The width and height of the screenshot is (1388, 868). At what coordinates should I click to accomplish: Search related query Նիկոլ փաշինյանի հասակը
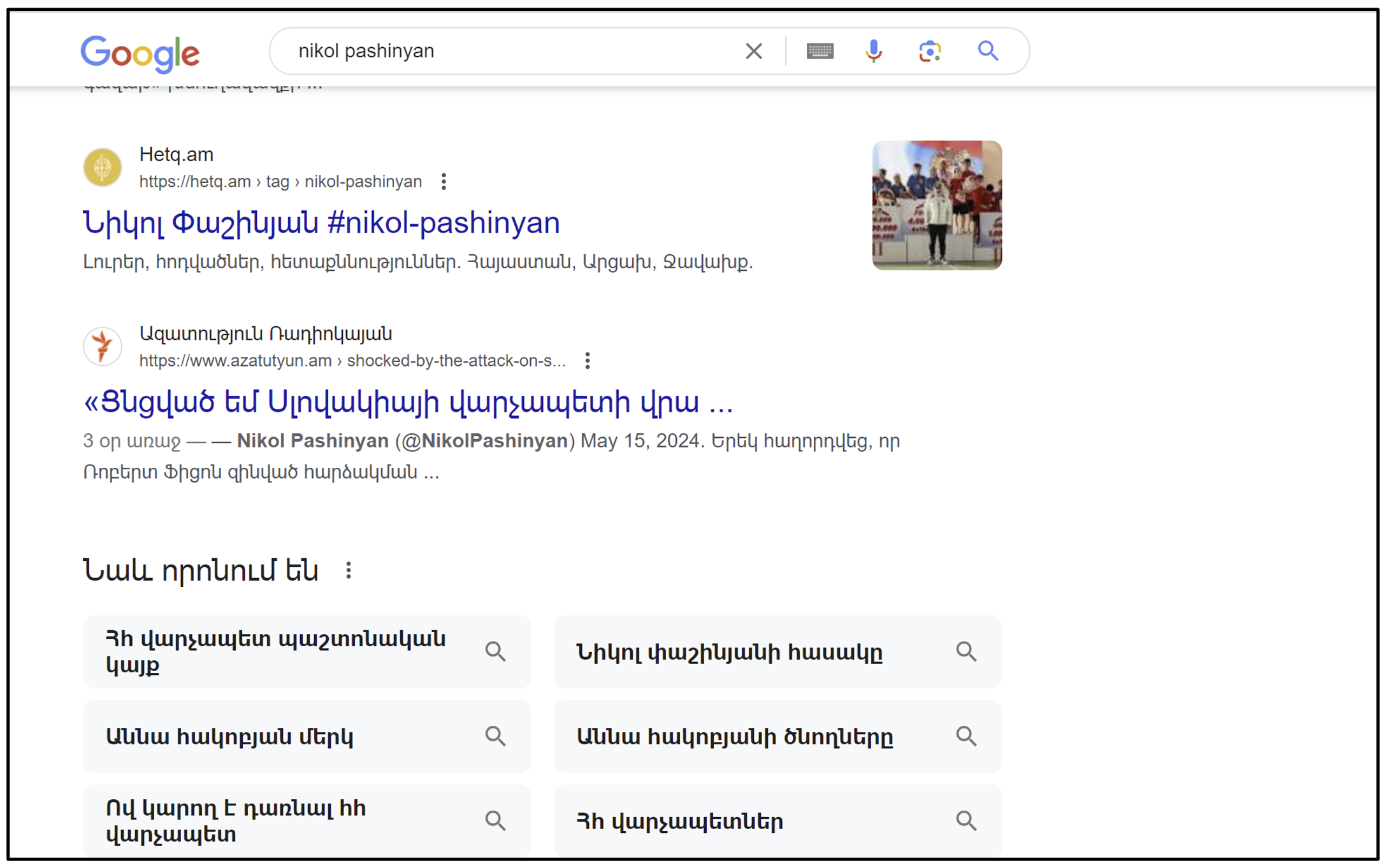(x=777, y=651)
